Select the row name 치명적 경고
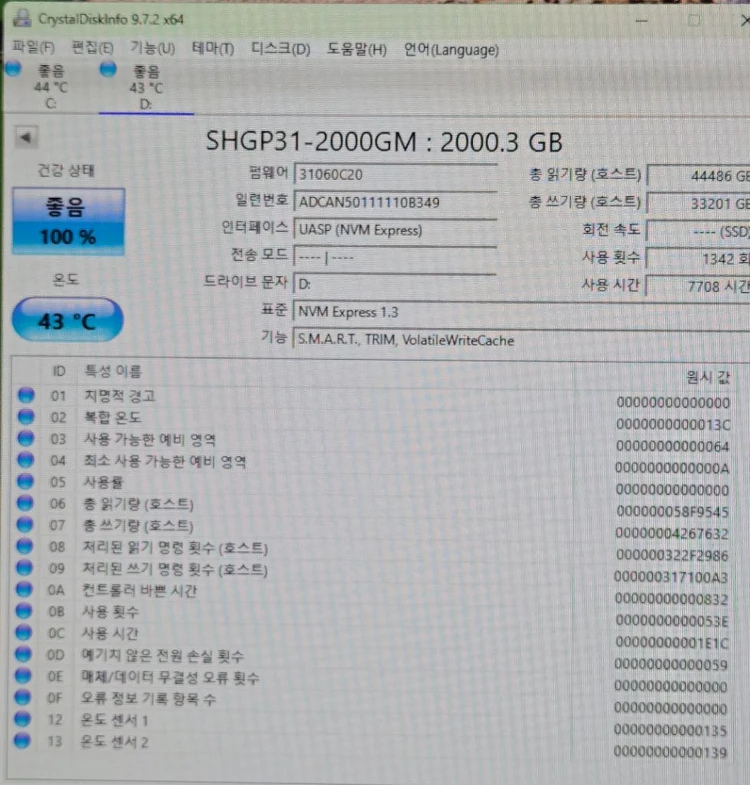750x785 pixels. pos(120,396)
